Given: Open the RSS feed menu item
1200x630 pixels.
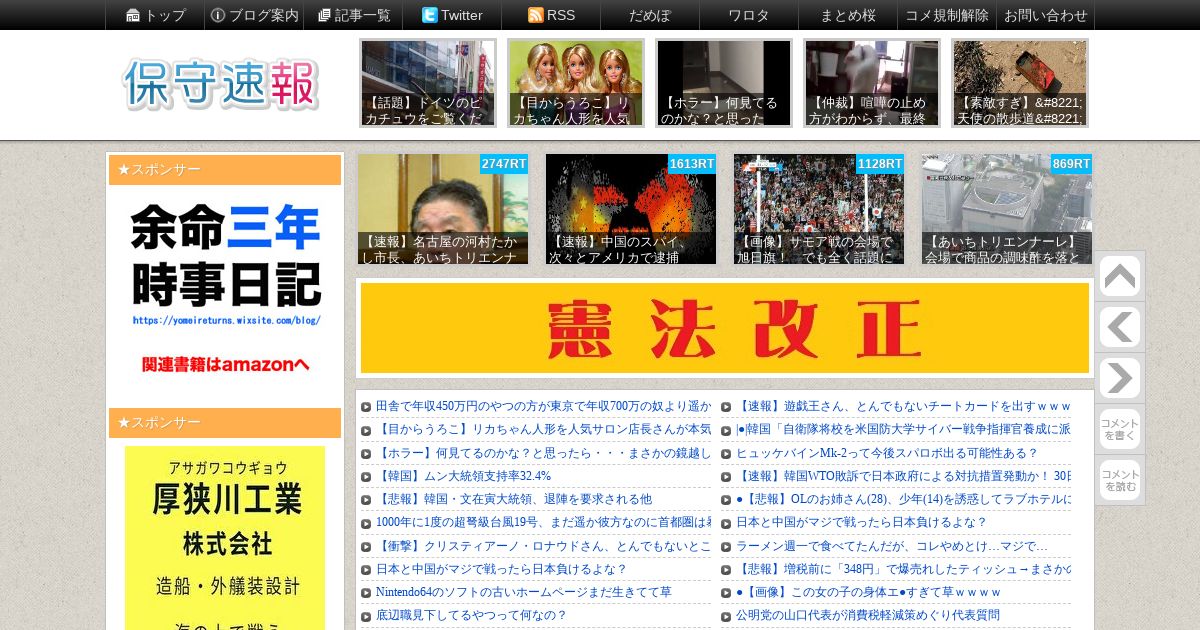Looking at the screenshot, I should 551,15.
